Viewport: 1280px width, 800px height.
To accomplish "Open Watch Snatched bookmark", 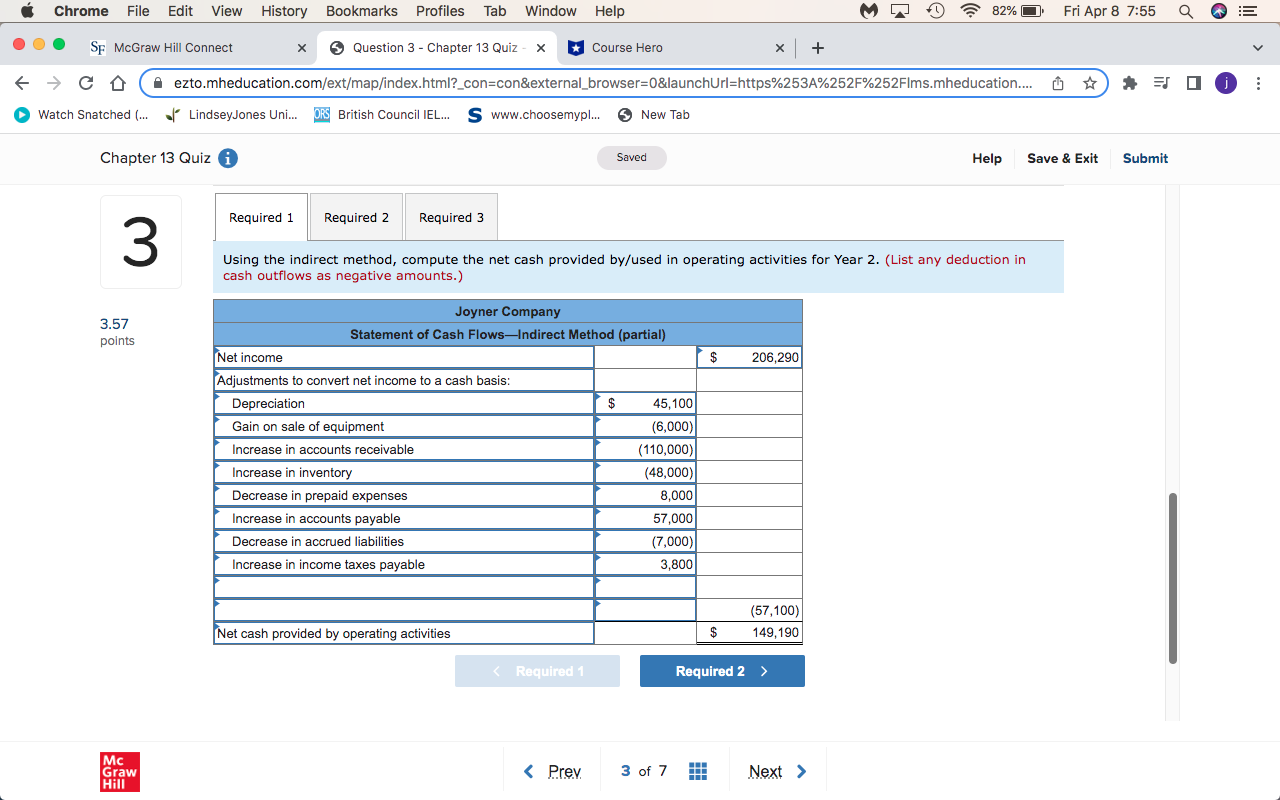I will tap(82, 115).
